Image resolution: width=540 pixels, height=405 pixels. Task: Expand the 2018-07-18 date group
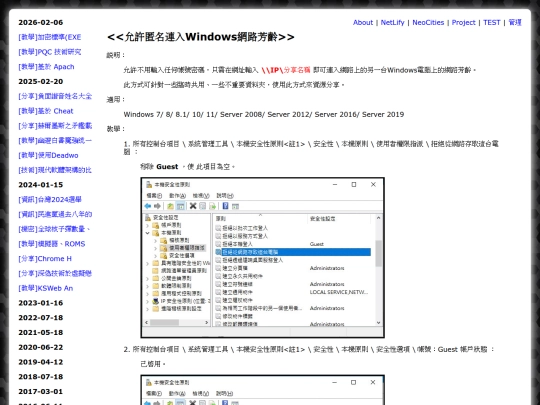[x=41, y=377]
